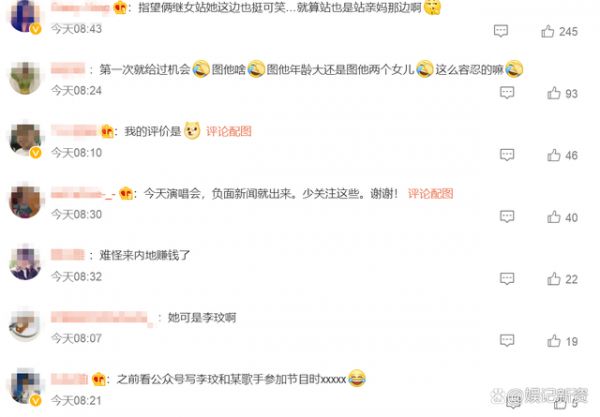Like the 难怪来内地赚钱了 comment
This screenshot has width=600, height=417.
point(554,279)
